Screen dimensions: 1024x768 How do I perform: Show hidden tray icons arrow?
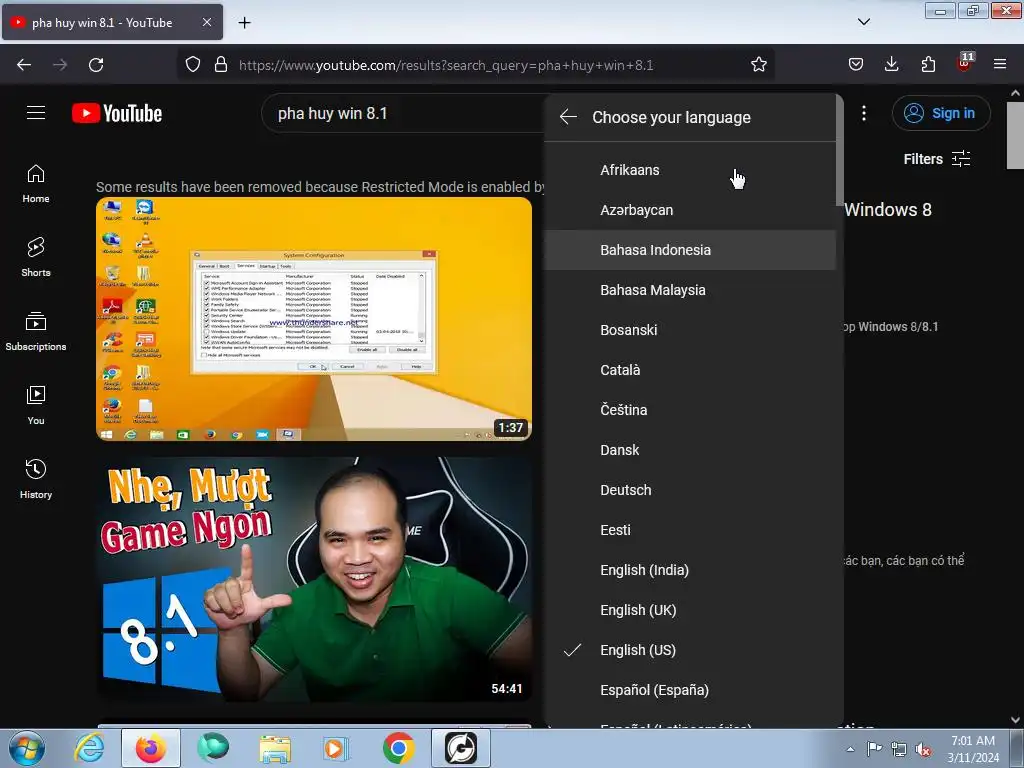[x=850, y=749]
